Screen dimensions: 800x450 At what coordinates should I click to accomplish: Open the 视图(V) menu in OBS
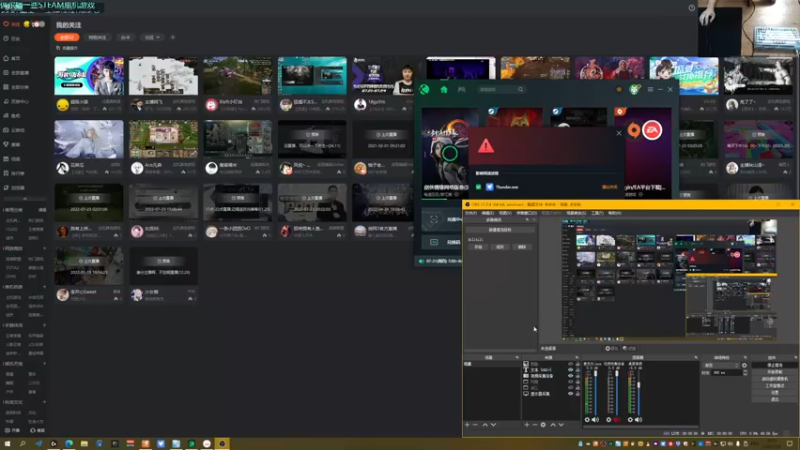505,213
